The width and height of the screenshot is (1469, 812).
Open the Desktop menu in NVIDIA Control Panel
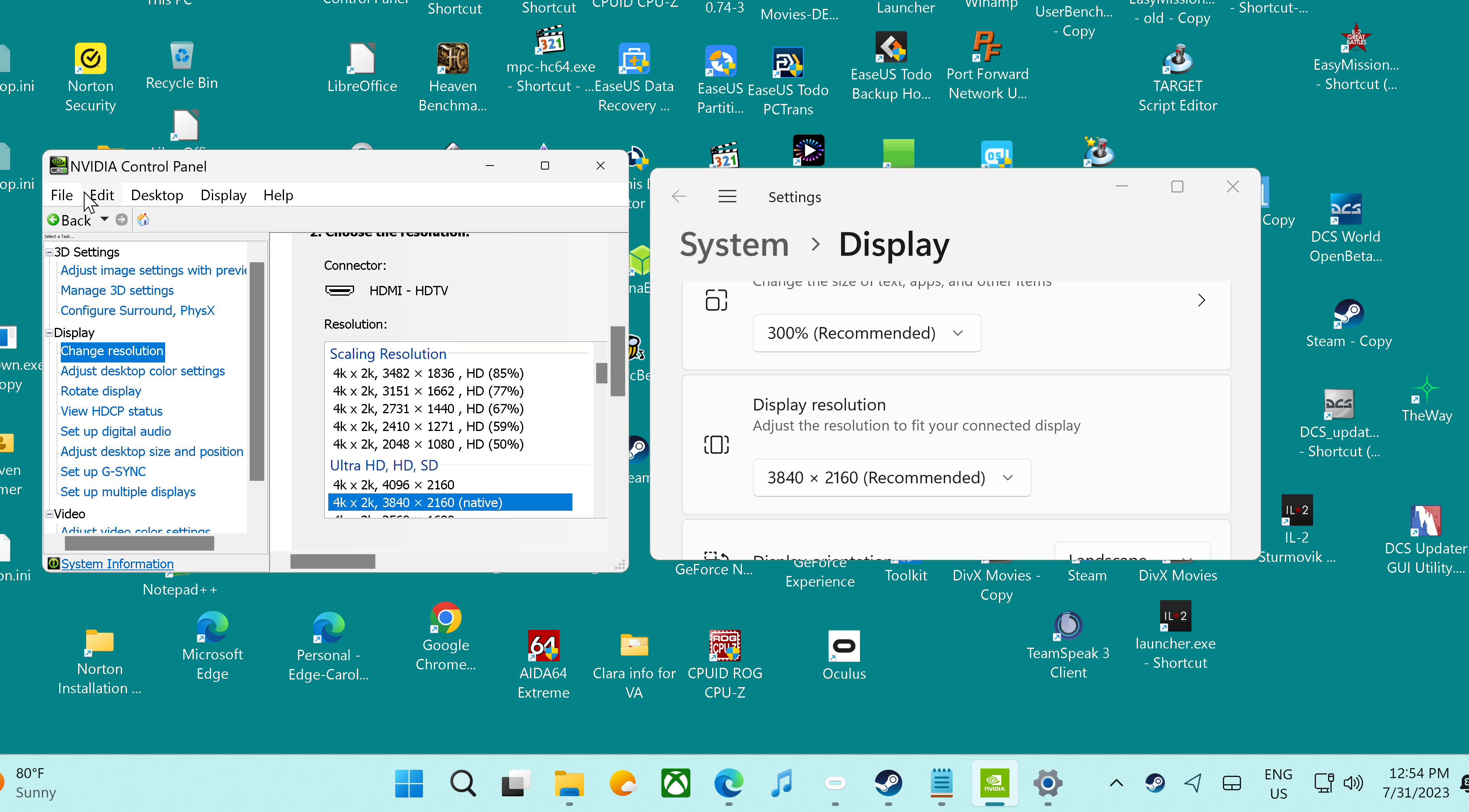[x=157, y=195]
